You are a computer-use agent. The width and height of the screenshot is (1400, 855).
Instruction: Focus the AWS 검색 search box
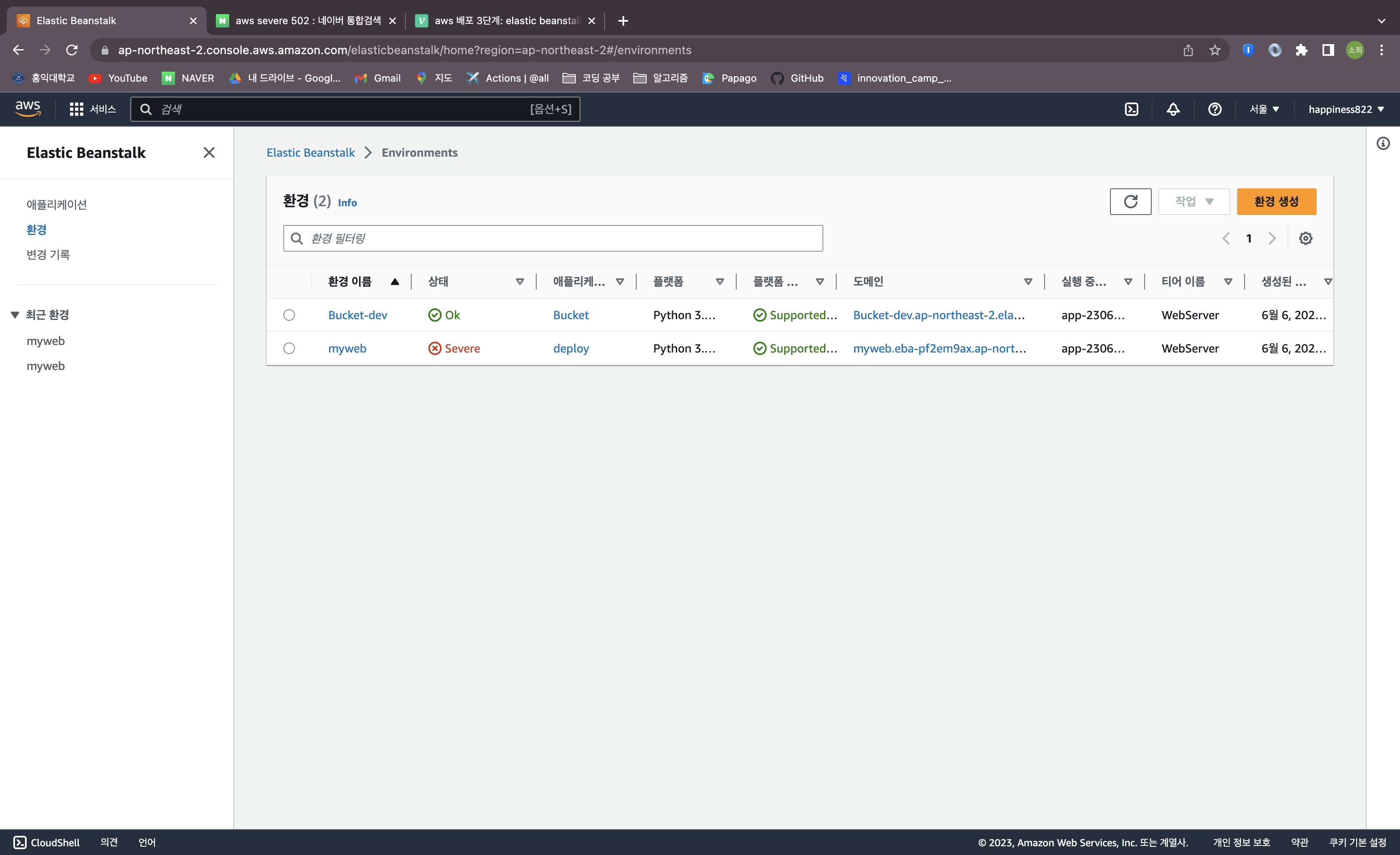(x=355, y=109)
